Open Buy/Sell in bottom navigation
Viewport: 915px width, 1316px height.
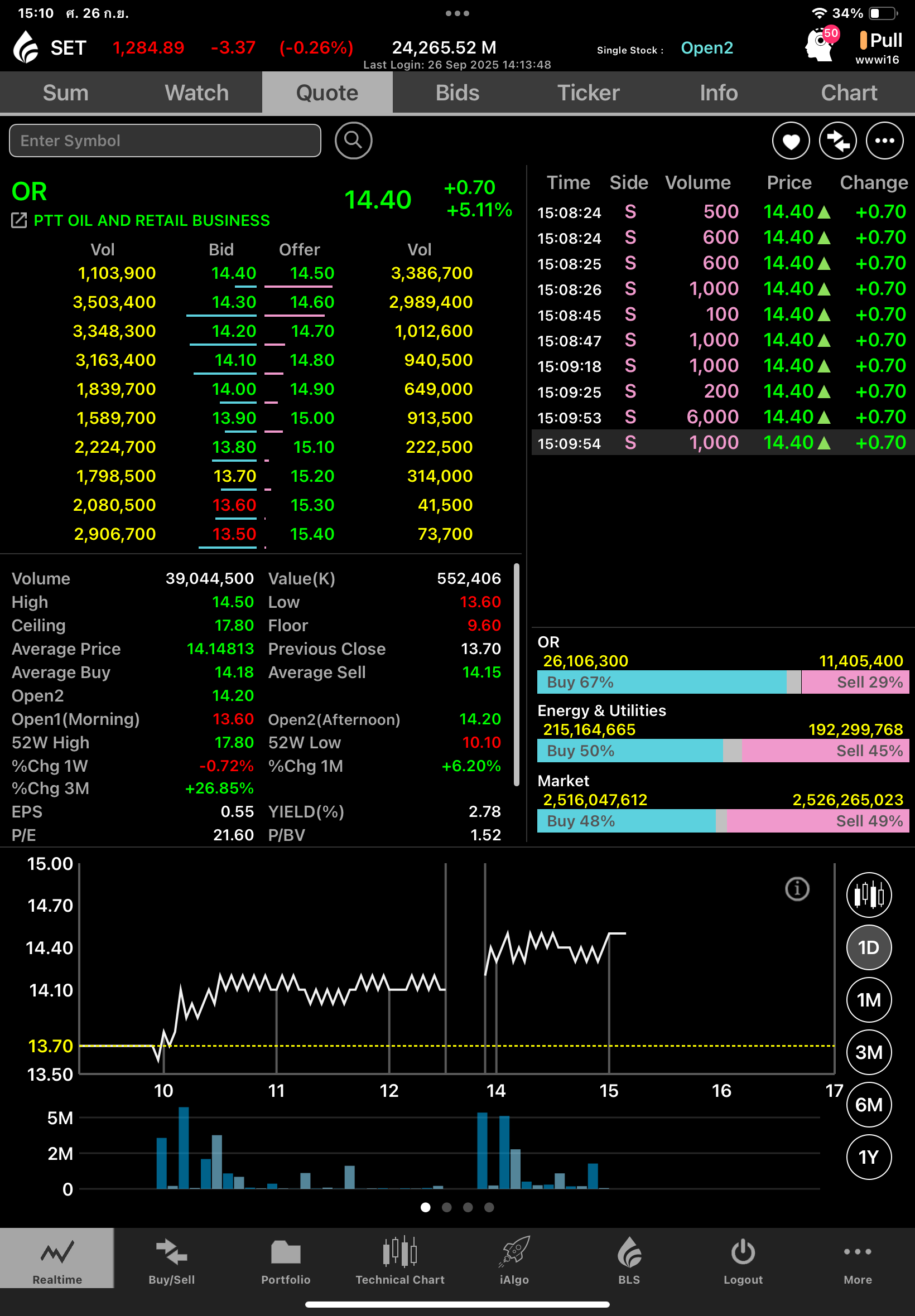click(x=171, y=1258)
